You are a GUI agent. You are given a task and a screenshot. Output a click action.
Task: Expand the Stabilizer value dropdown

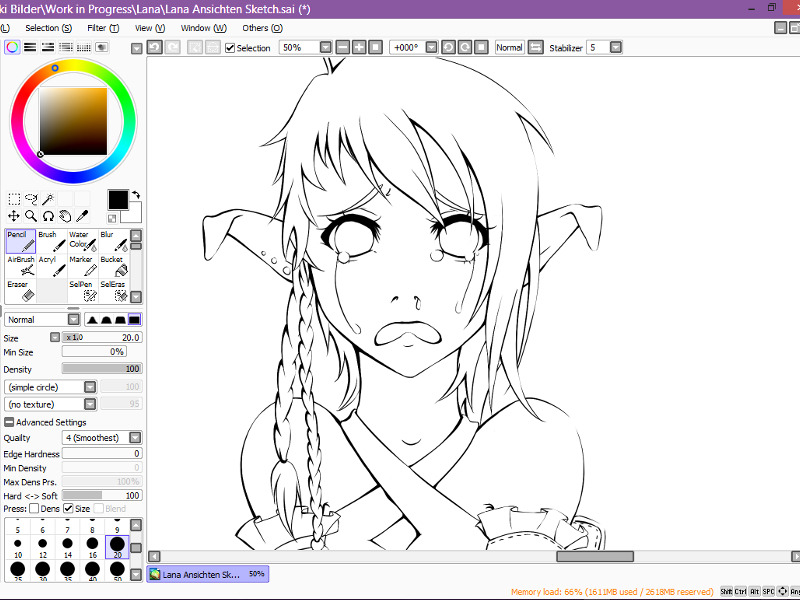tap(616, 47)
